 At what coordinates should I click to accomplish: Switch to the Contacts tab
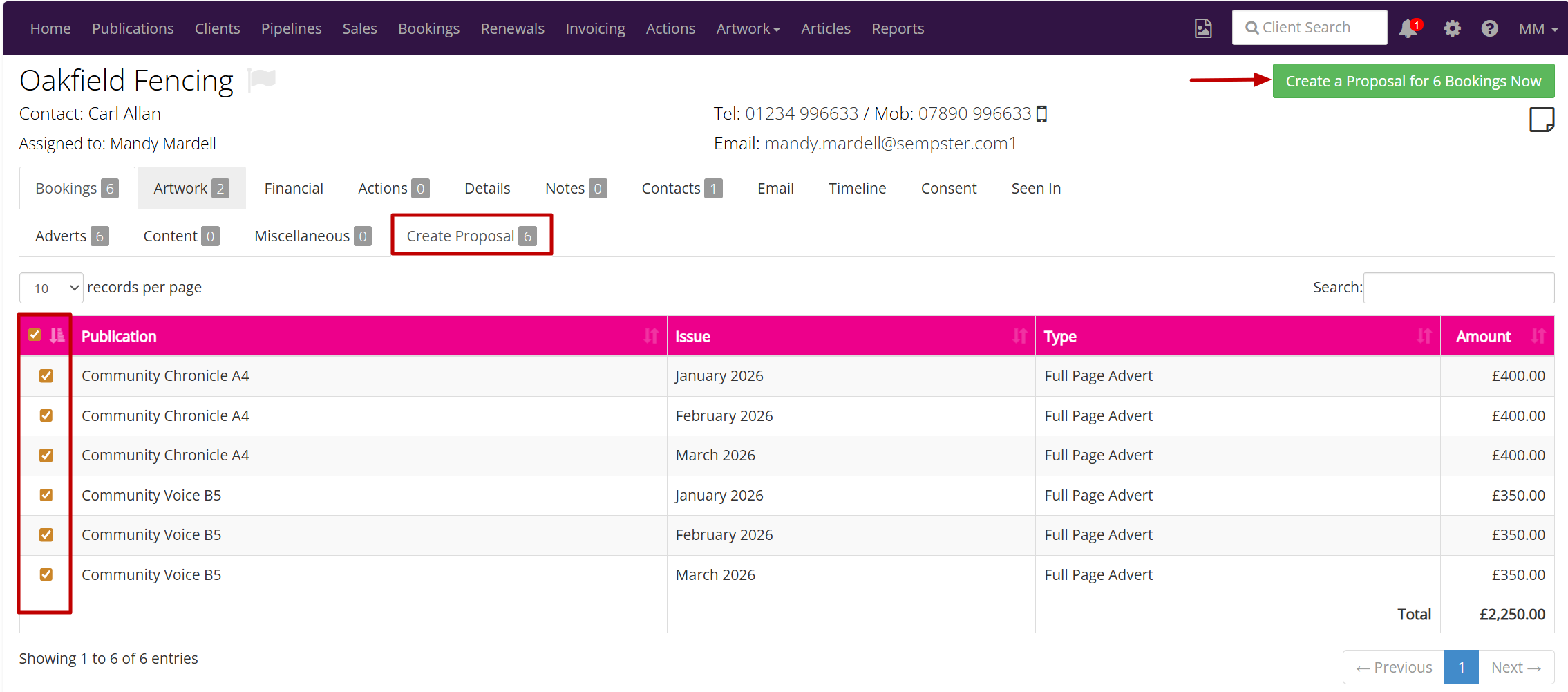[x=682, y=188]
